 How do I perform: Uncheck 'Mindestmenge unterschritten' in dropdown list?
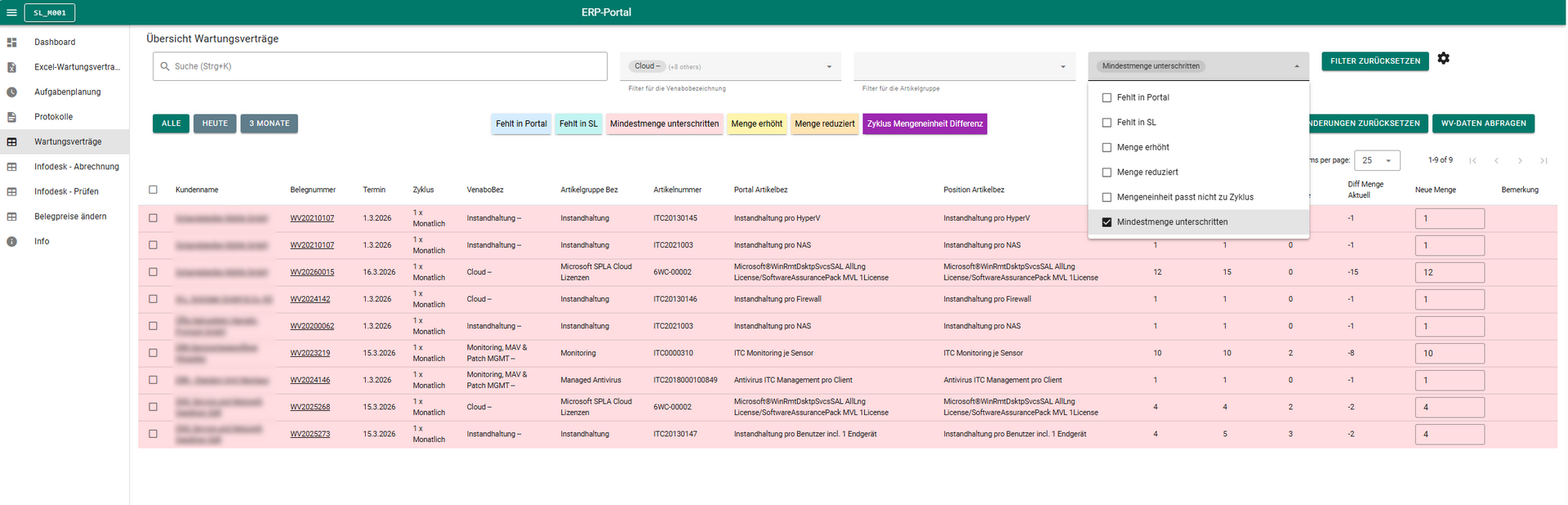1107,222
